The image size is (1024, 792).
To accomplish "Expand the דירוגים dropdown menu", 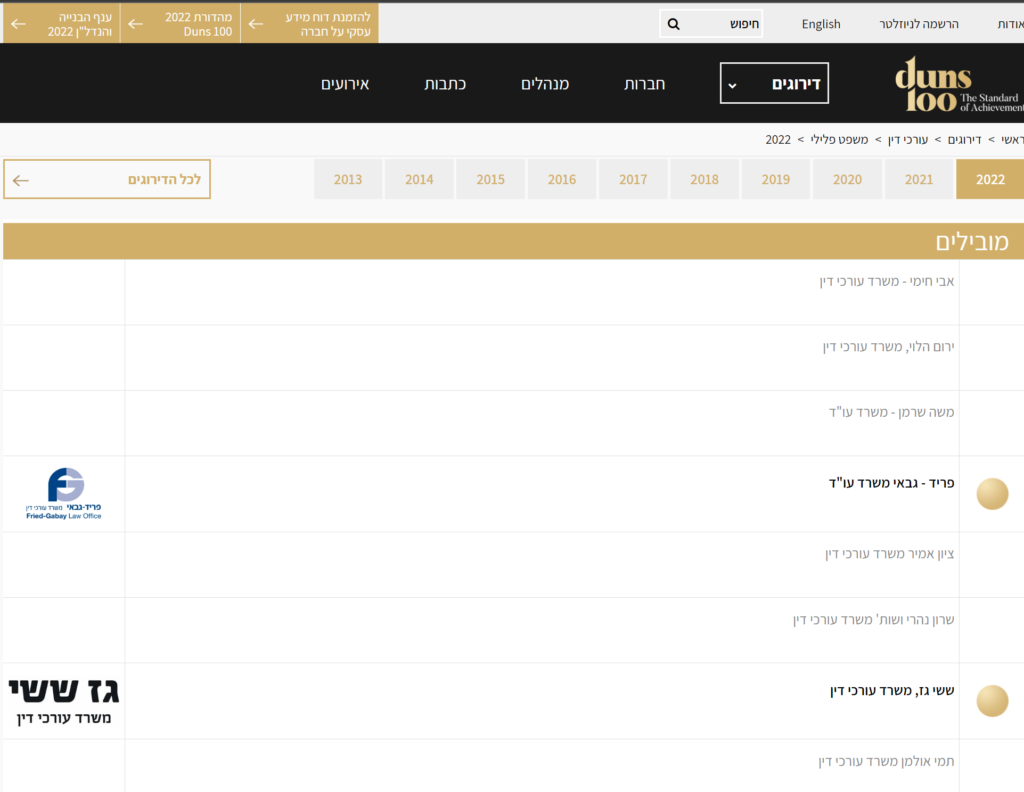I will click(774, 84).
